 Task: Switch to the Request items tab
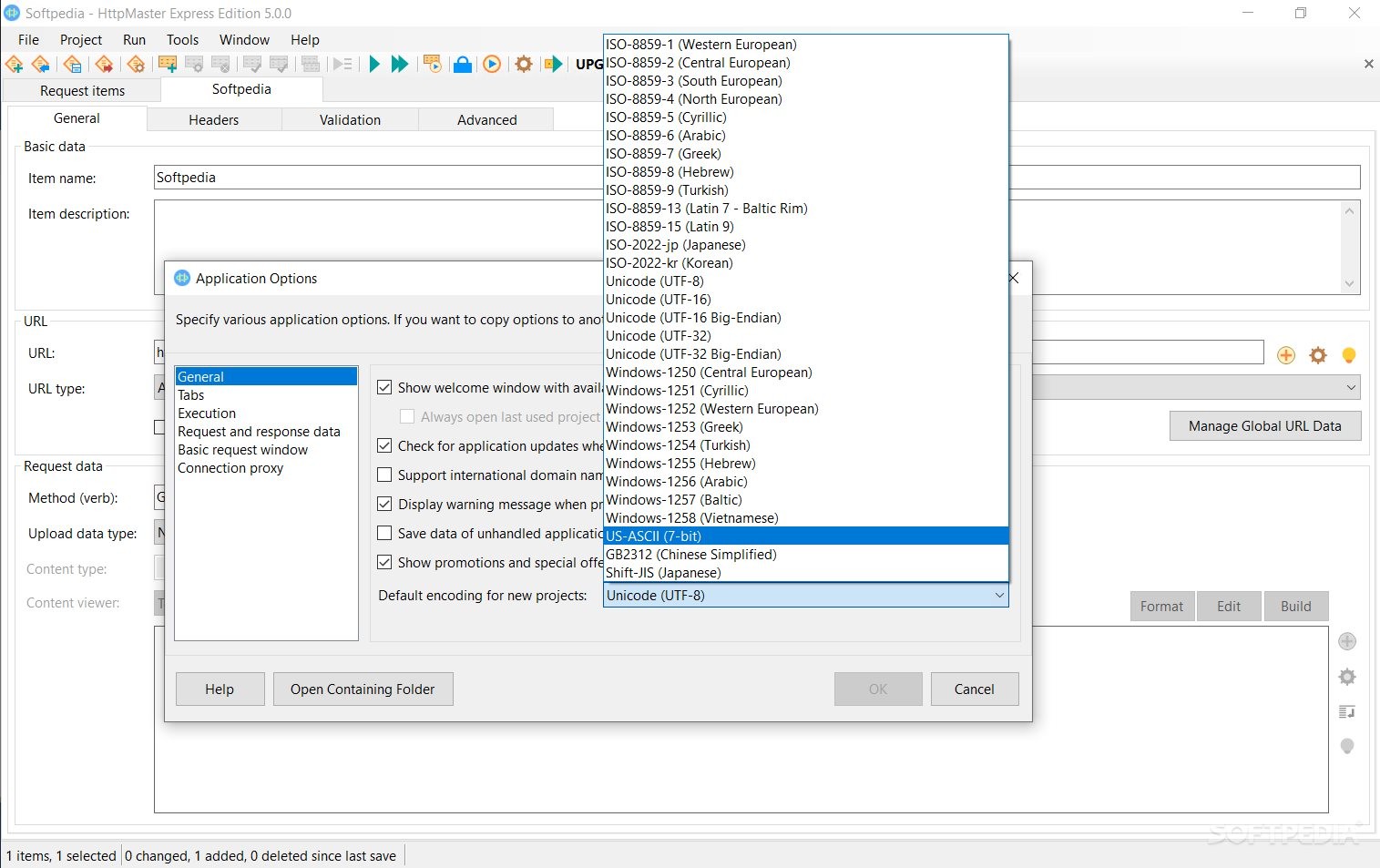[x=82, y=90]
